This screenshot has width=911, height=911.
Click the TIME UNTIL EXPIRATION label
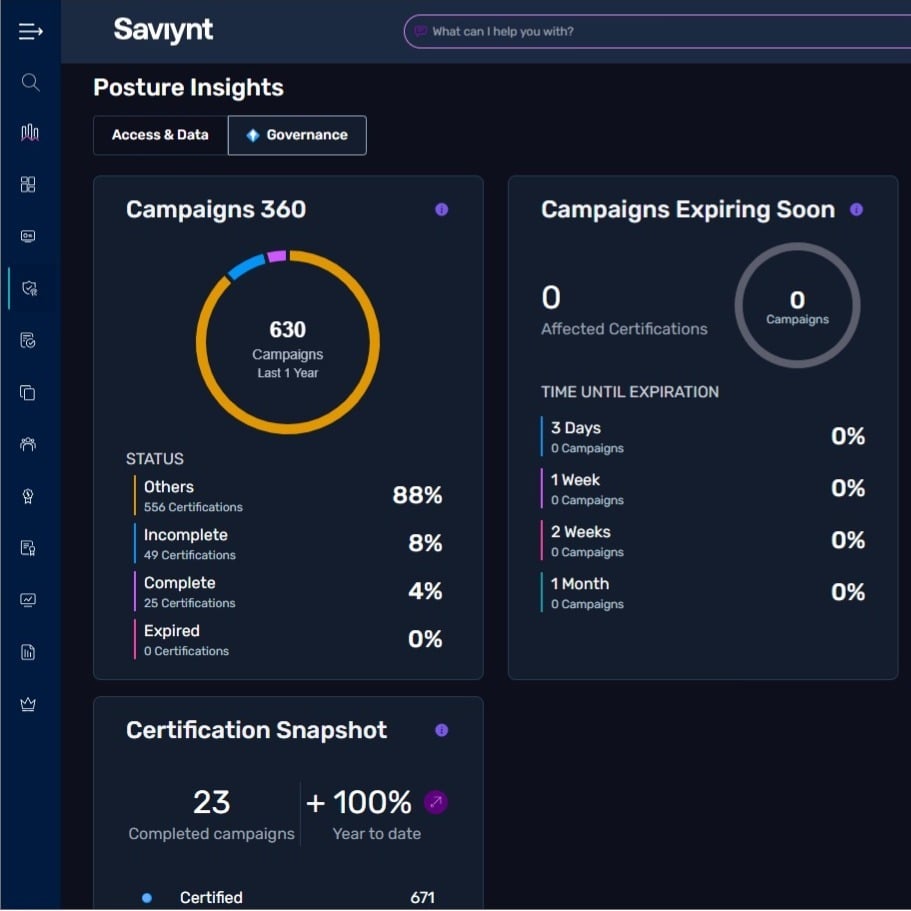pos(630,392)
